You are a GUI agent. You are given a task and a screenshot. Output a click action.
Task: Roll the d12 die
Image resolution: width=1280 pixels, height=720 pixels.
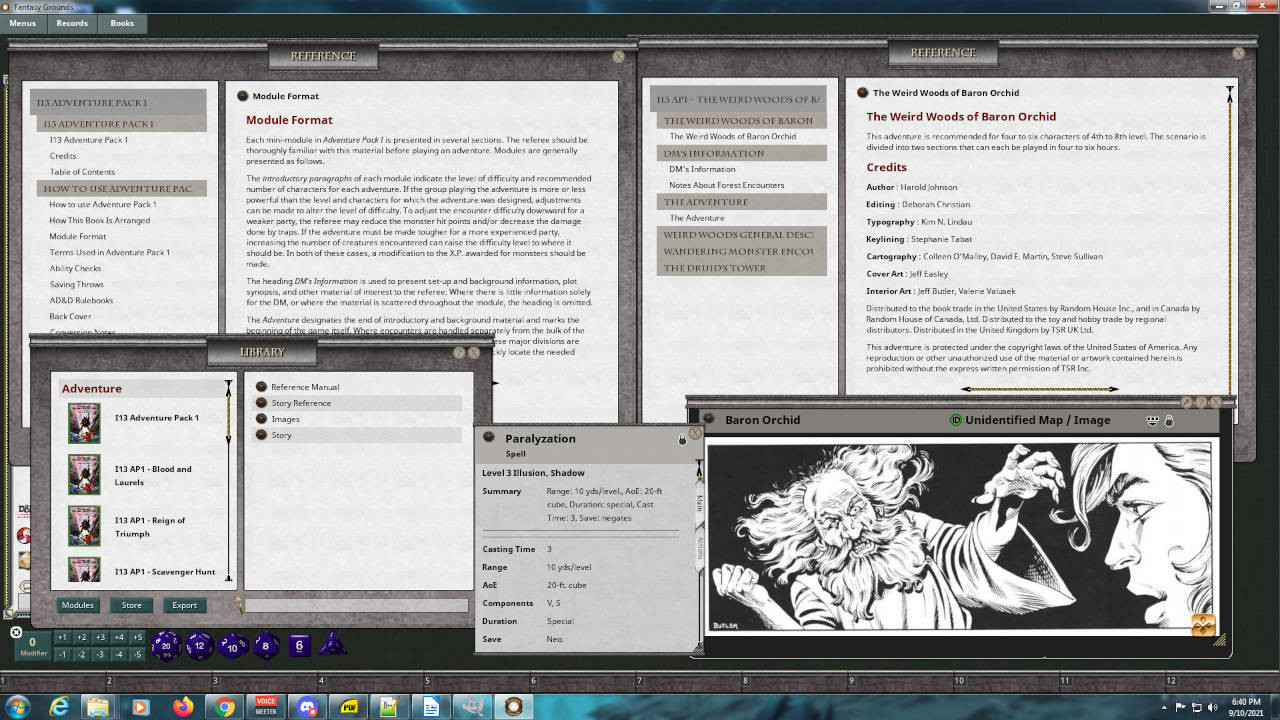200,645
